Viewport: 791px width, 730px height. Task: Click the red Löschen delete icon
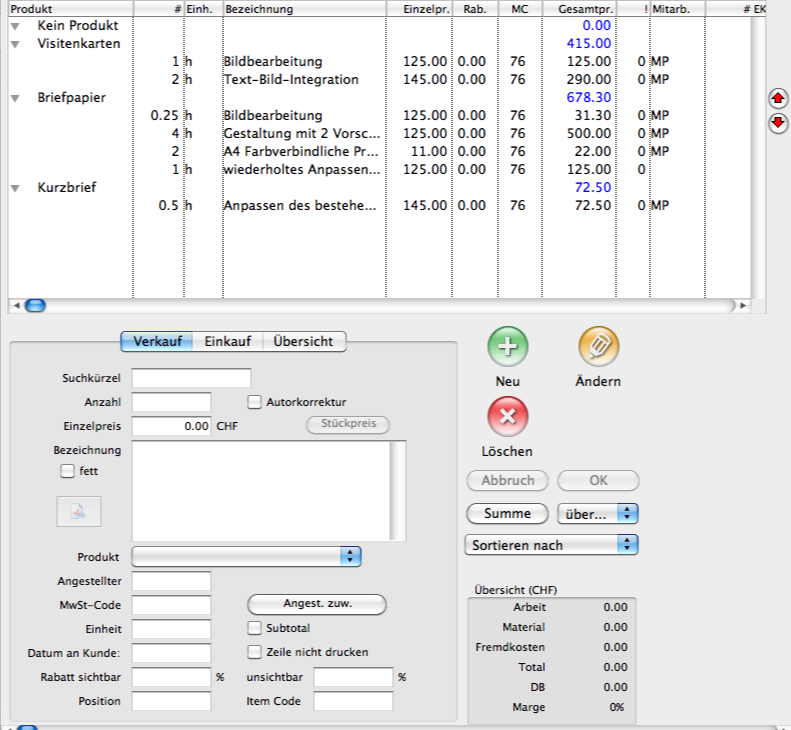(508, 417)
